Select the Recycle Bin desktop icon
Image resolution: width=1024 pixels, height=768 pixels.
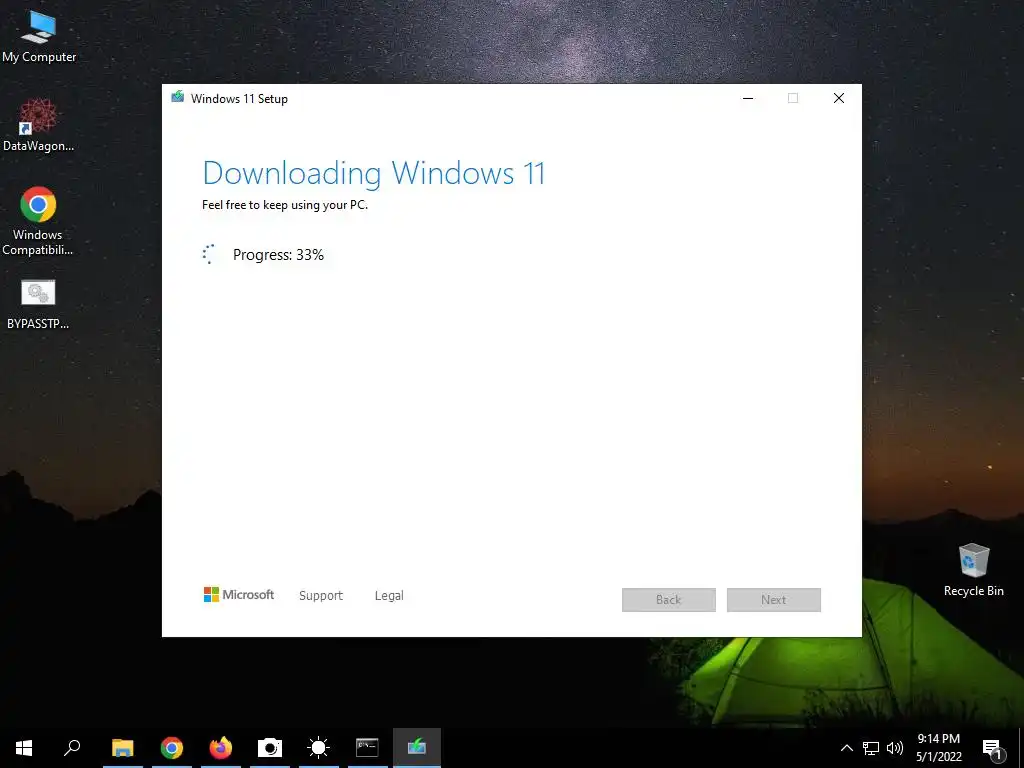[x=973, y=569]
